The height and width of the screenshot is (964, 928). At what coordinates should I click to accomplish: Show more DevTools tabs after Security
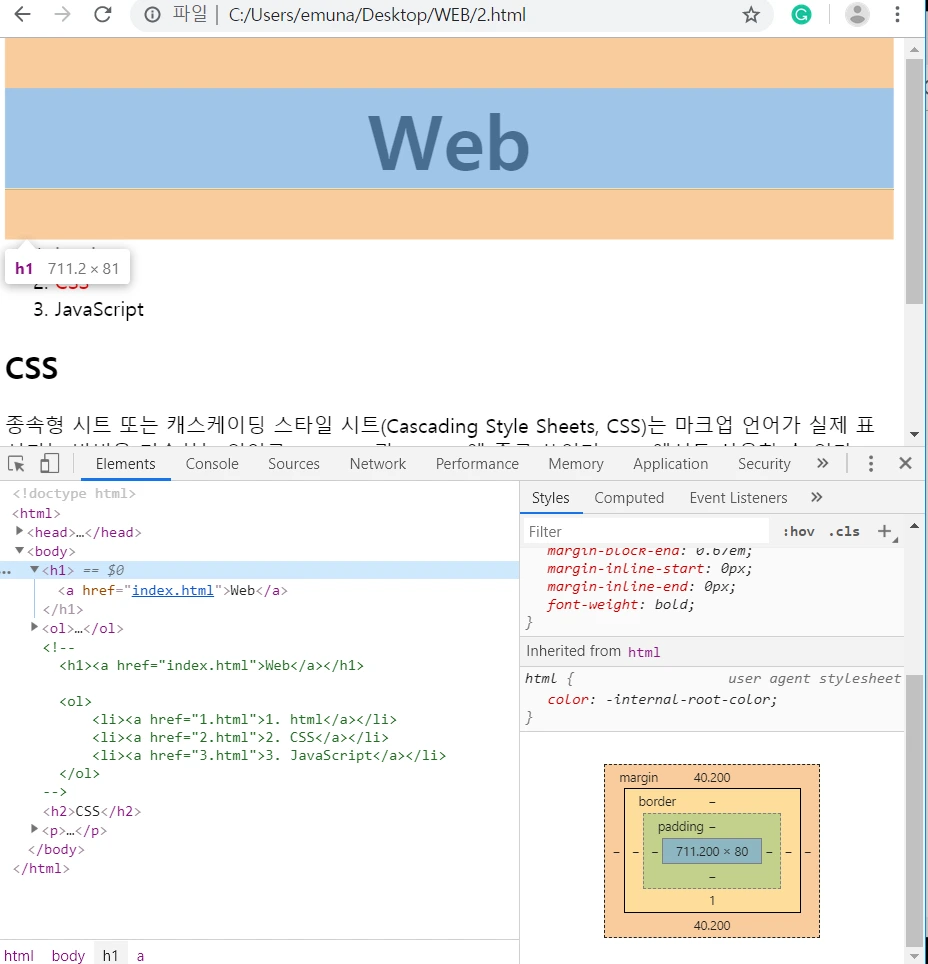coord(822,464)
